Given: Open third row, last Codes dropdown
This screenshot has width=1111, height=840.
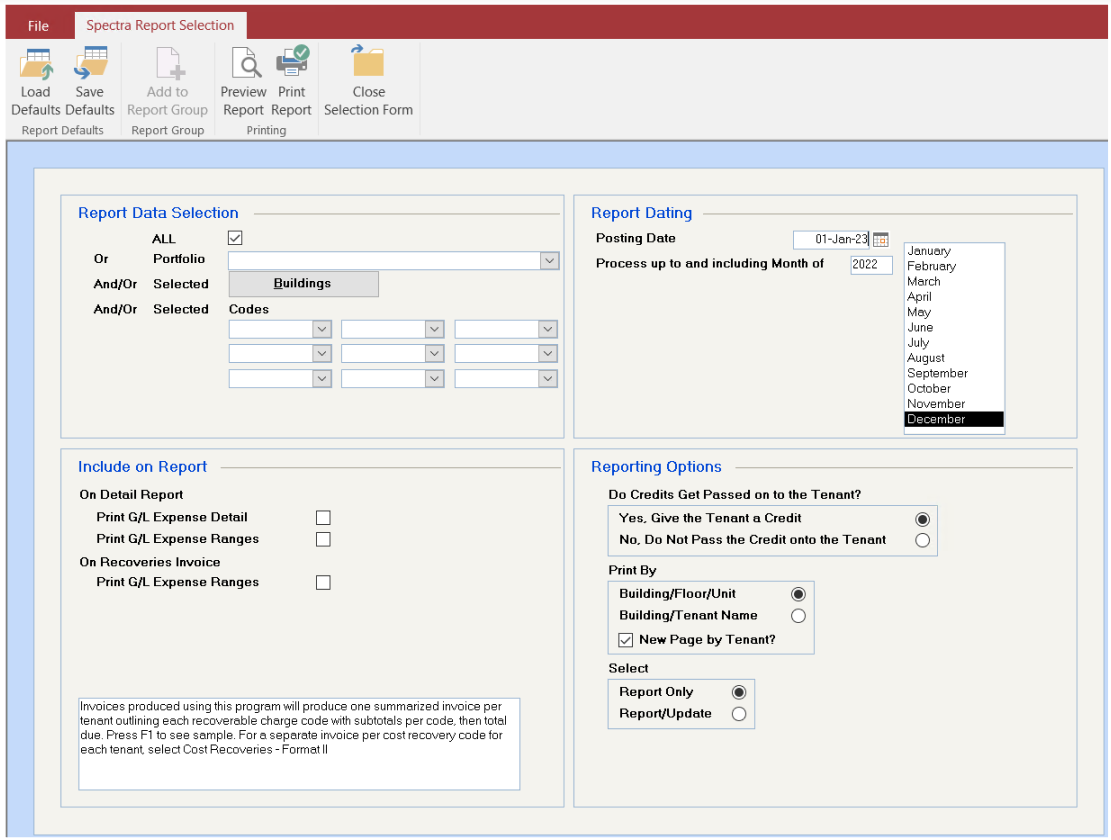Looking at the screenshot, I should [x=548, y=379].
